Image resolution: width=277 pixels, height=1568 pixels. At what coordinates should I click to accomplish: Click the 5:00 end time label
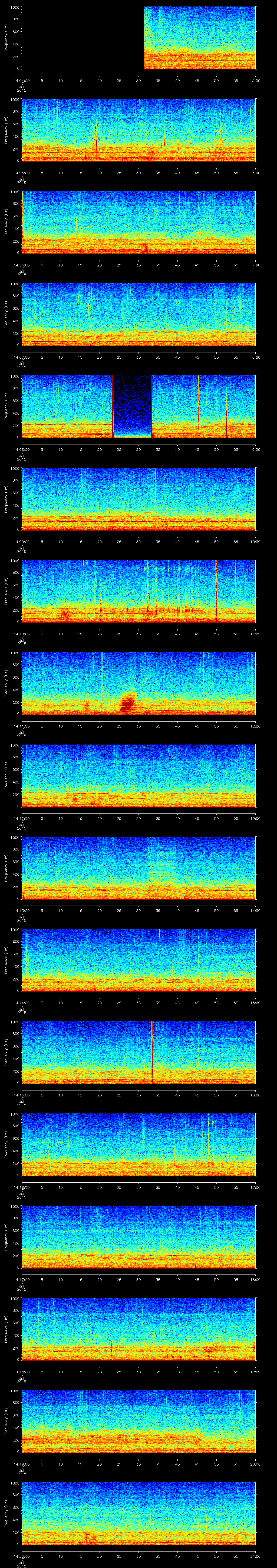tap(256, 80)
